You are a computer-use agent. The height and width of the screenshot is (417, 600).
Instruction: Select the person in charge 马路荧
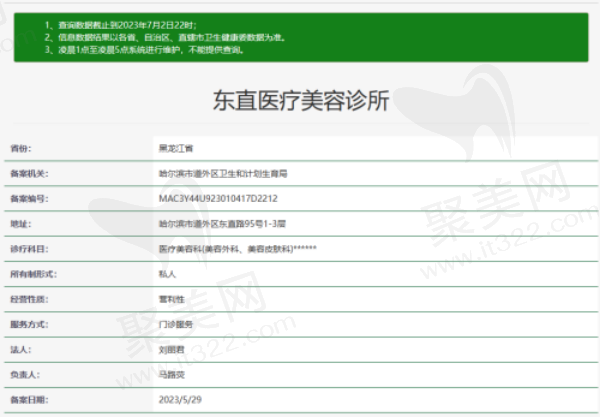coord(172,375)
